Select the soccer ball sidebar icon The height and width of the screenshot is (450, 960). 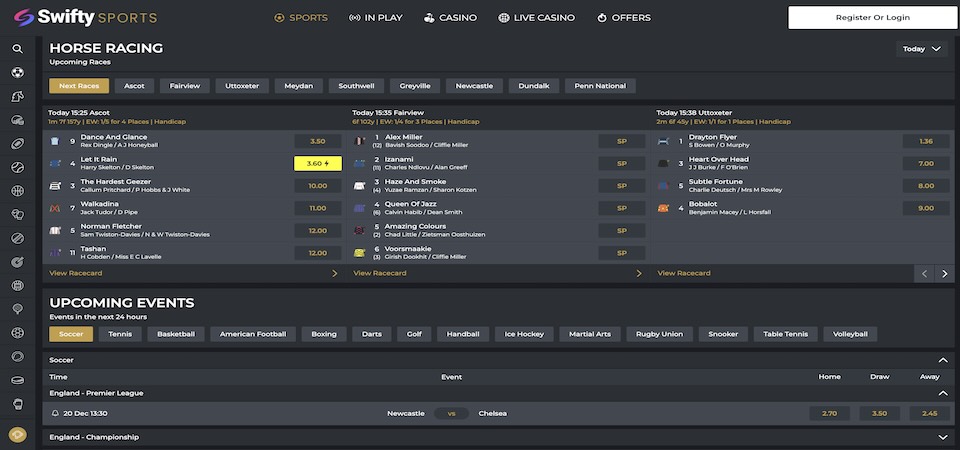point(18,73)
